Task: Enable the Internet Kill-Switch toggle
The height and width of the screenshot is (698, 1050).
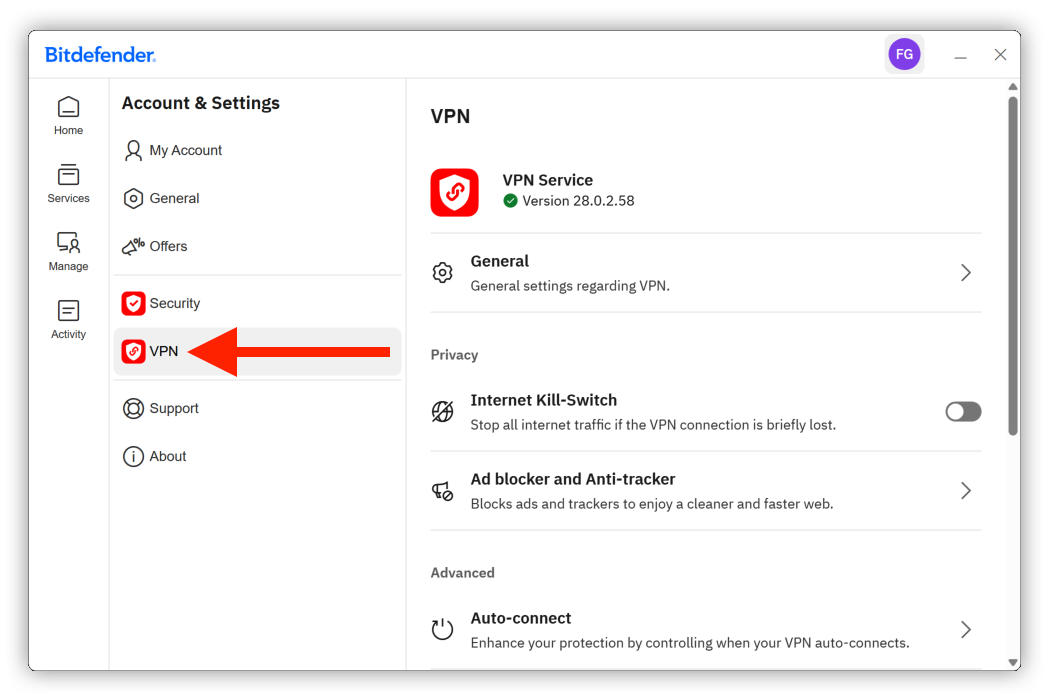Action: pyautogui.click(x=963, y=411)
